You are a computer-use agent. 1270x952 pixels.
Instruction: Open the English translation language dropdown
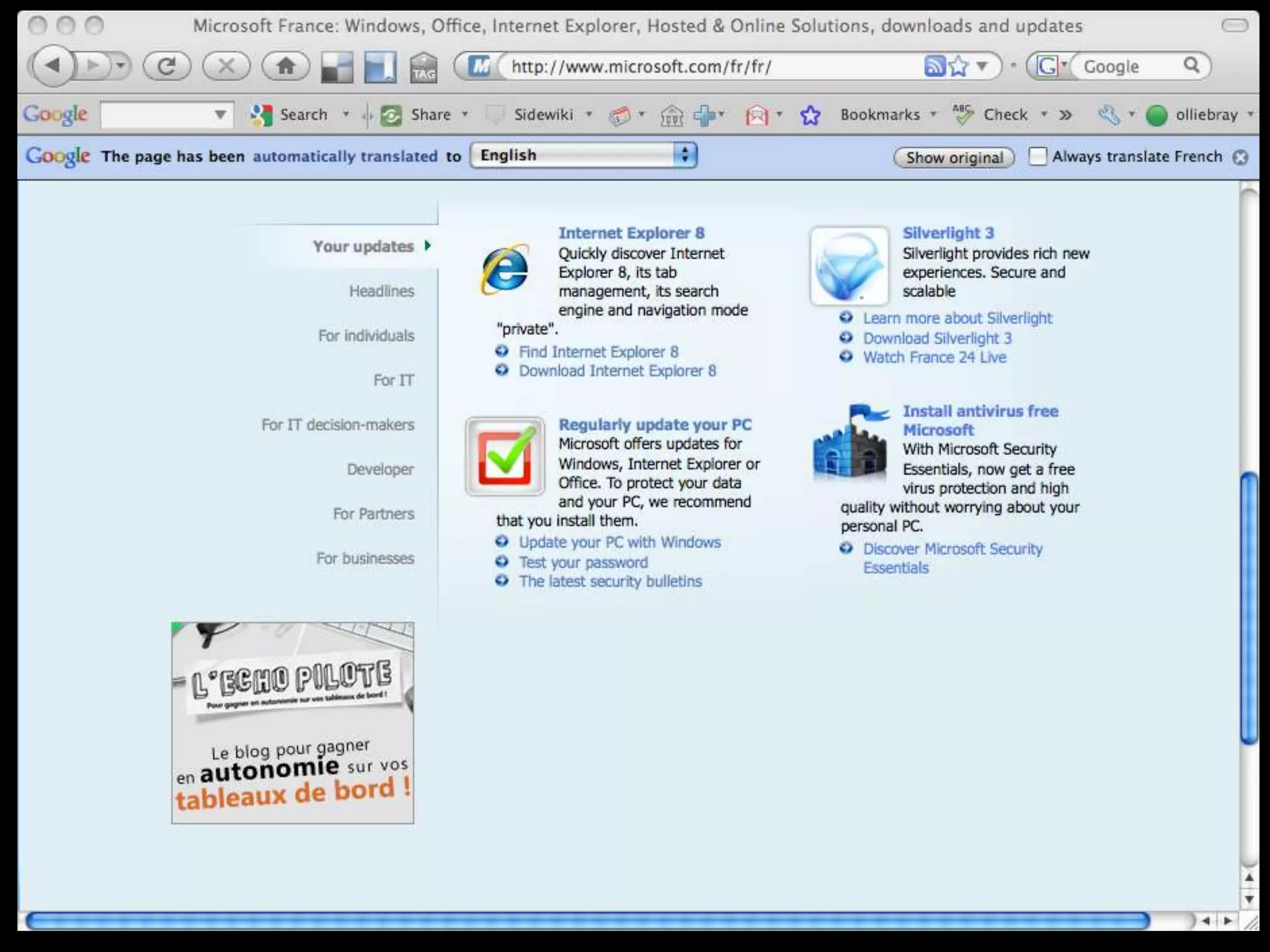[x=584, y=155]
